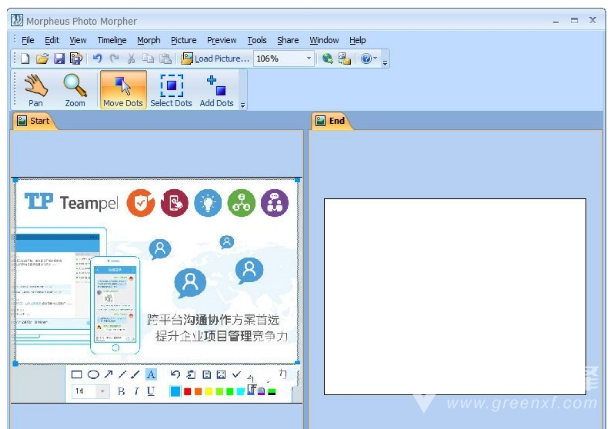Click the Teampel picture in Start panel
The height and width of the screenshot is (429, 615).
coord(156,271)
